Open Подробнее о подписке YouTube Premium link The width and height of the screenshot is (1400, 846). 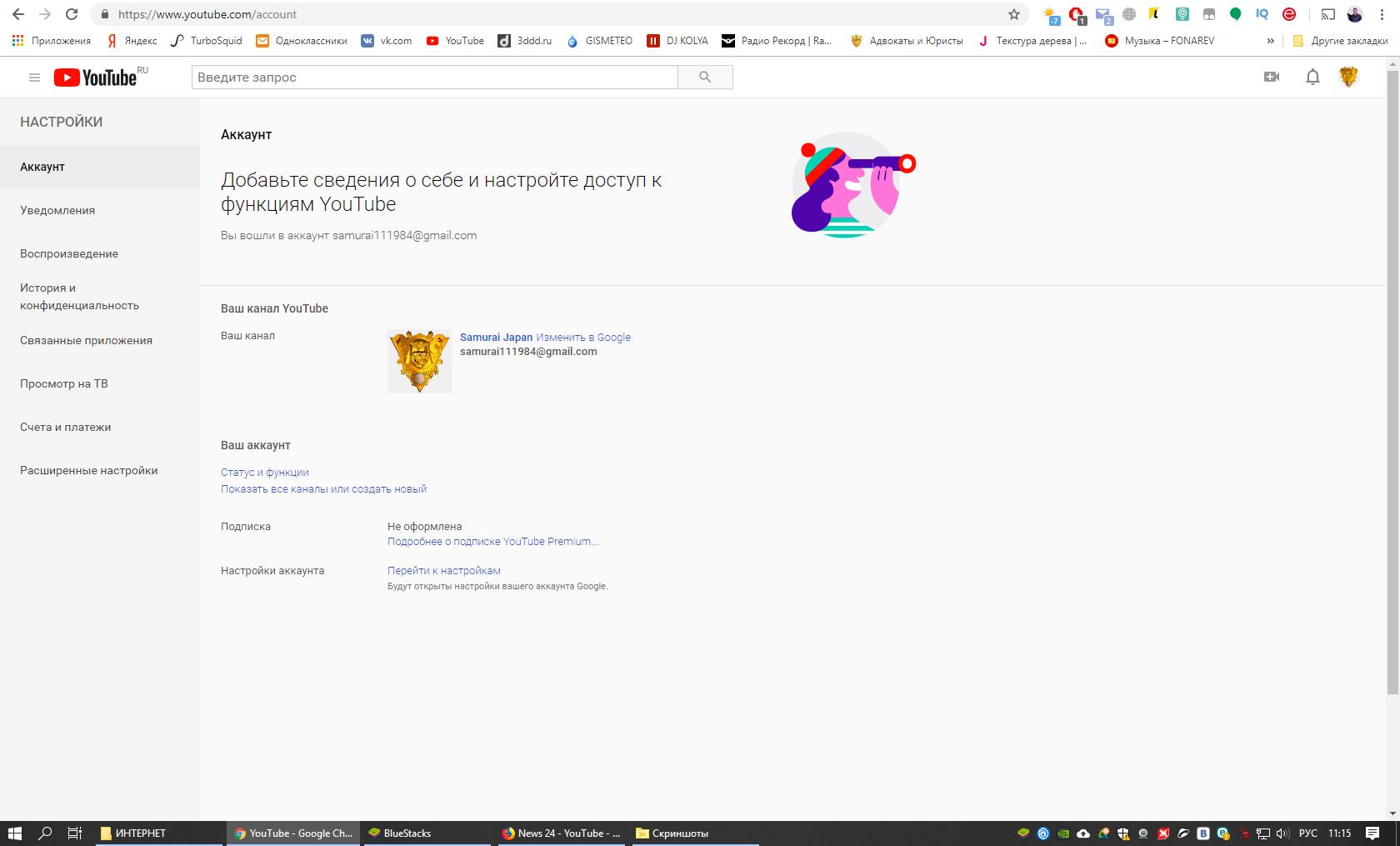[492, 541]
